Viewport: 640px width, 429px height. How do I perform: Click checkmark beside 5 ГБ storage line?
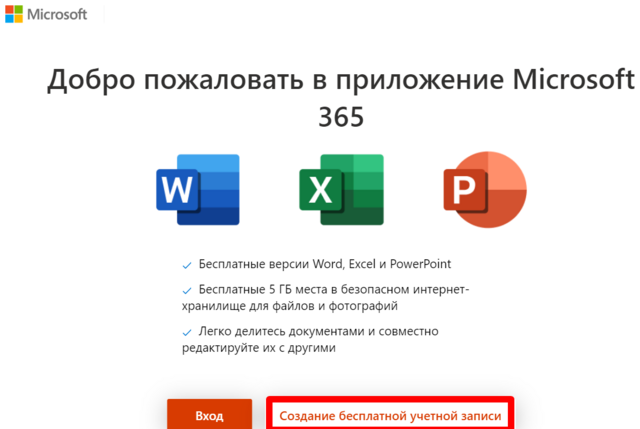coord(186,290)
